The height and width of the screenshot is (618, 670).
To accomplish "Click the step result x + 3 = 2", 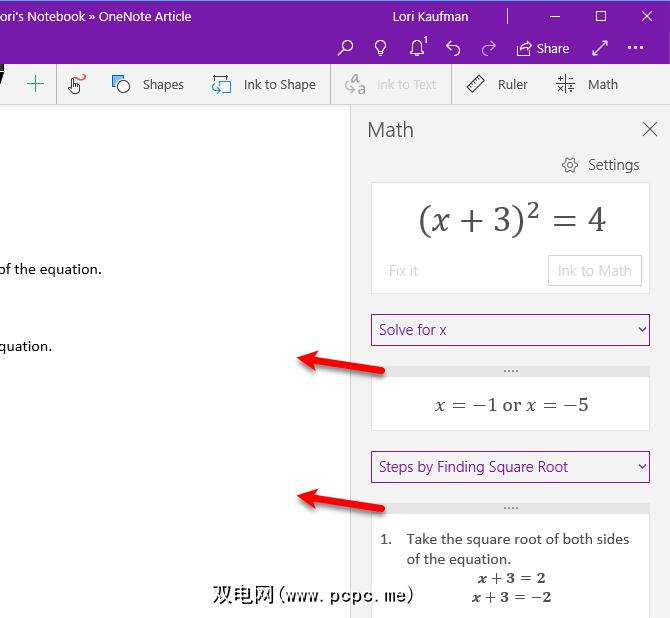I will coord(511,578).
